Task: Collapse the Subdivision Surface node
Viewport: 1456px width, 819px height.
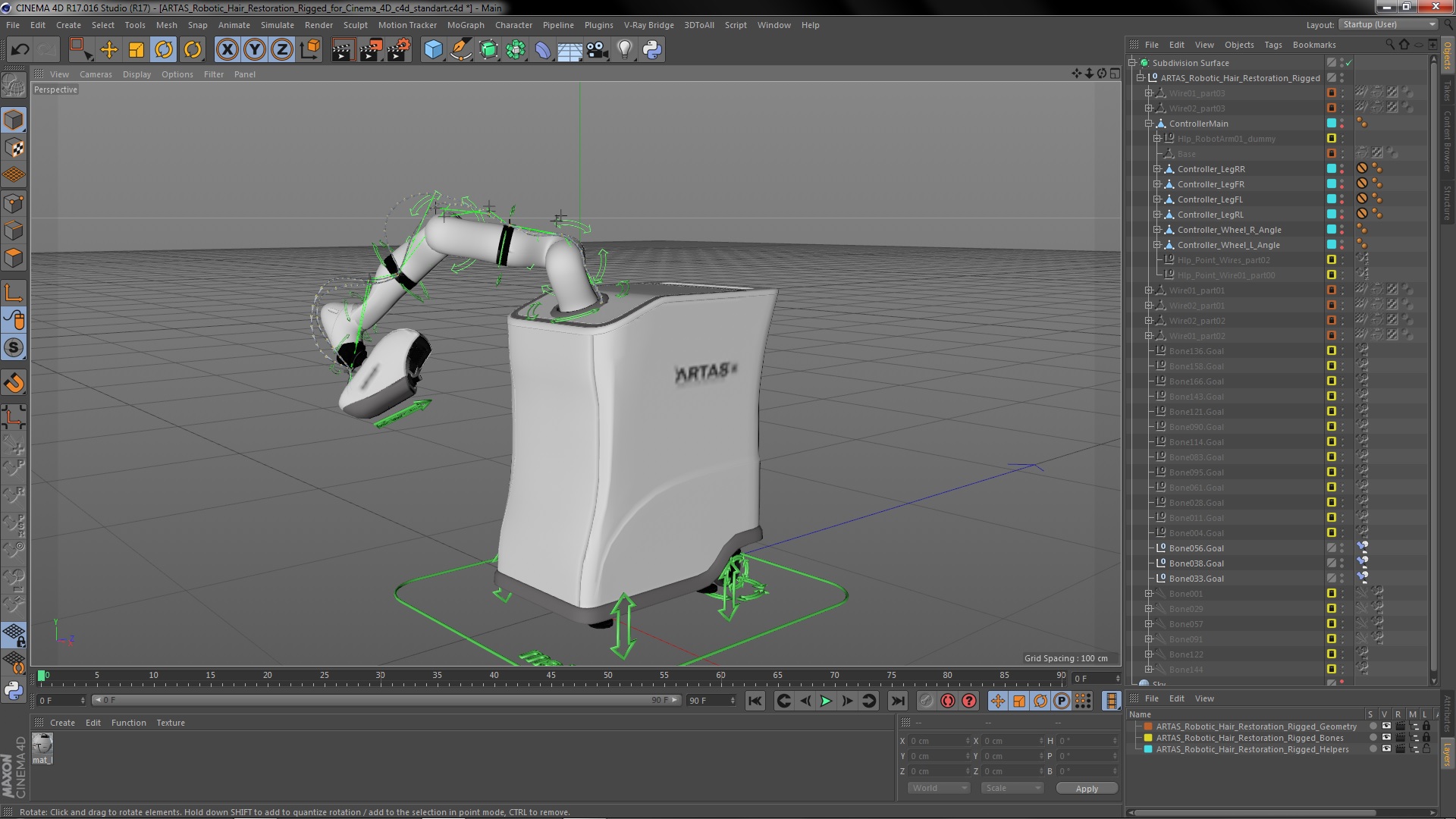Action: coord(1132,63)
